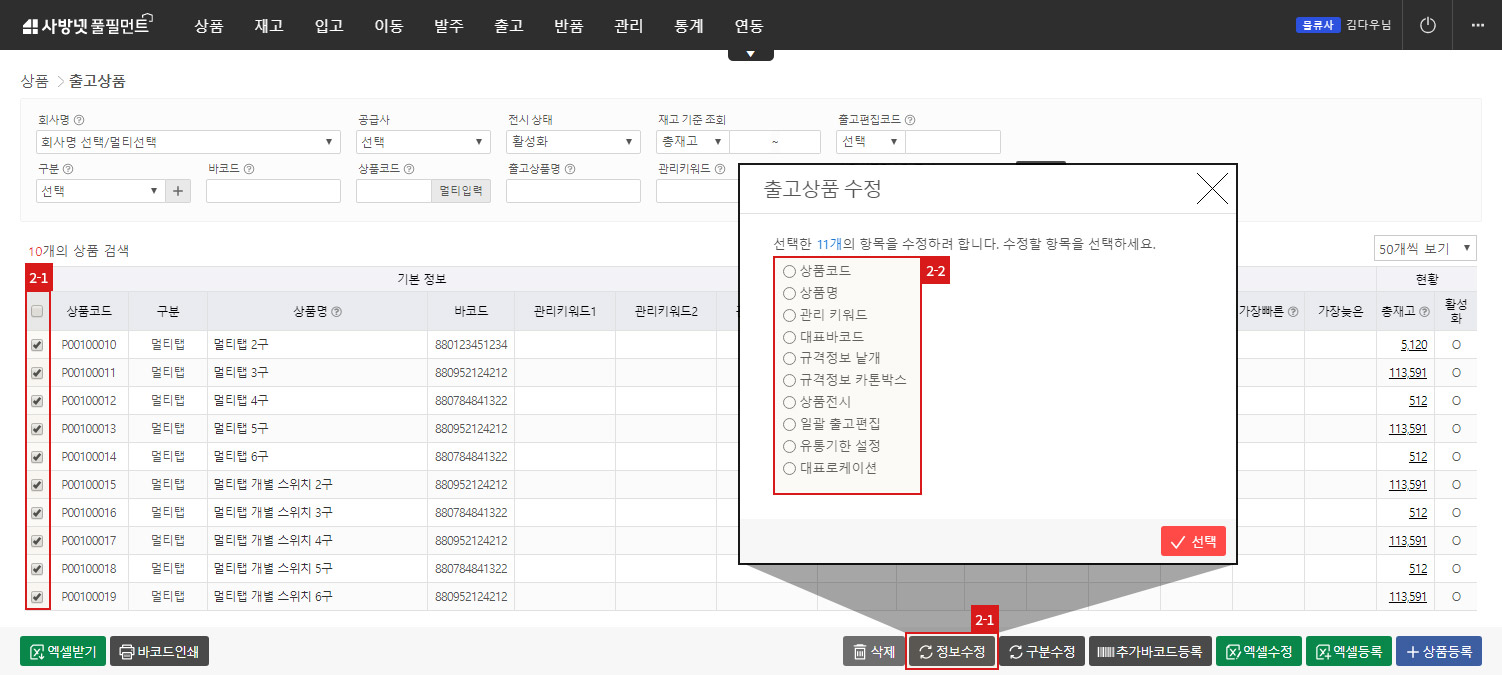Choose the 대표바코드 radio option
The height and width of the screenshot is (675, 1502).
coord(790,337)
